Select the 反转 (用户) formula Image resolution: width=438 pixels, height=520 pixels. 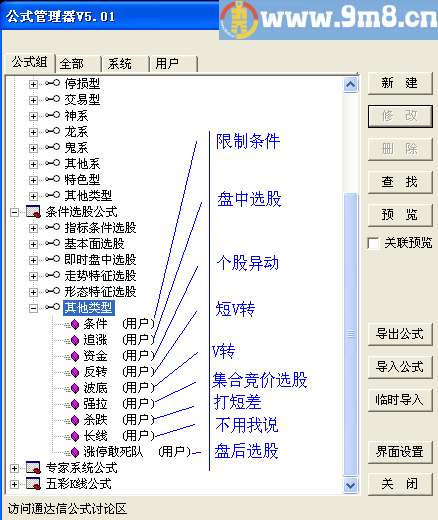tap(119, 372)
